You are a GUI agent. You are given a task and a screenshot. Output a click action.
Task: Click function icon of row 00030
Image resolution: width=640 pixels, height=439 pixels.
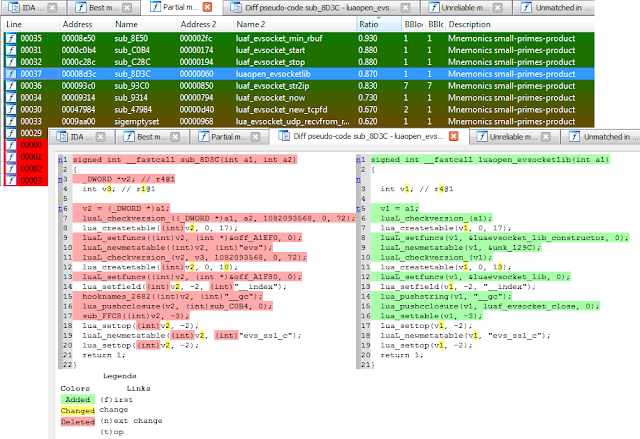pyautogui.click(x=11, y=109)
